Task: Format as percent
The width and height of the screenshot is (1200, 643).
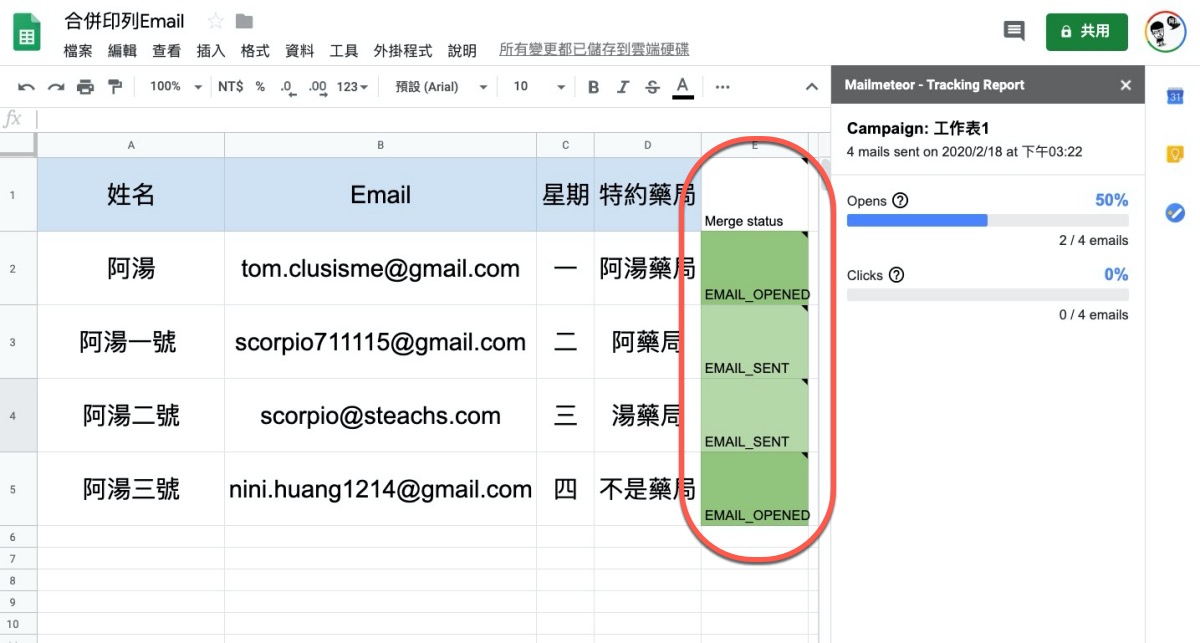Action: pos(260,87)
